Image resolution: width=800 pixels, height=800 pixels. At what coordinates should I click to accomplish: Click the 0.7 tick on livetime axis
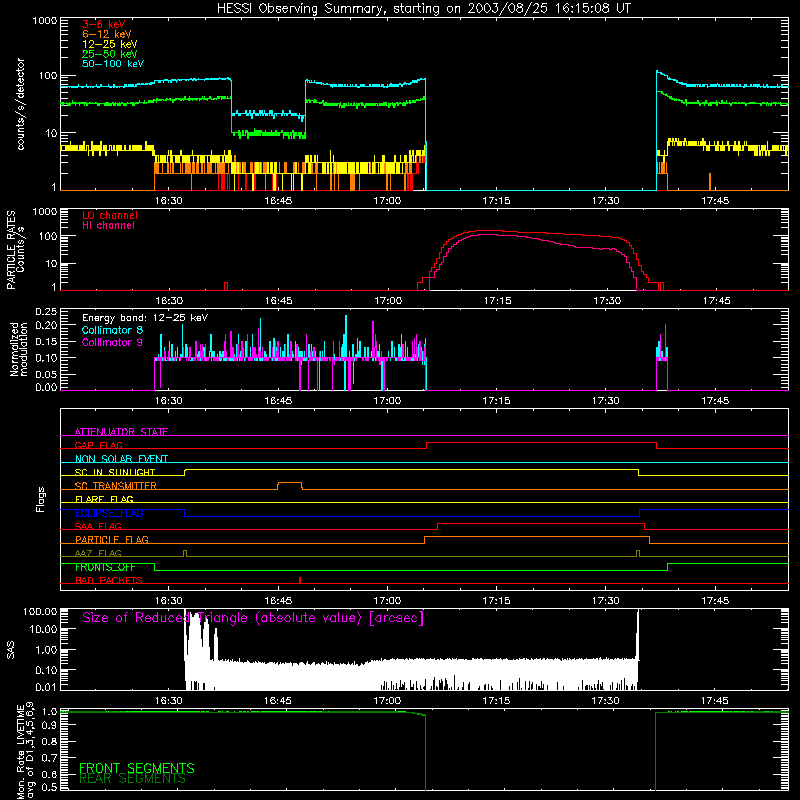click(x=49, y=758)
